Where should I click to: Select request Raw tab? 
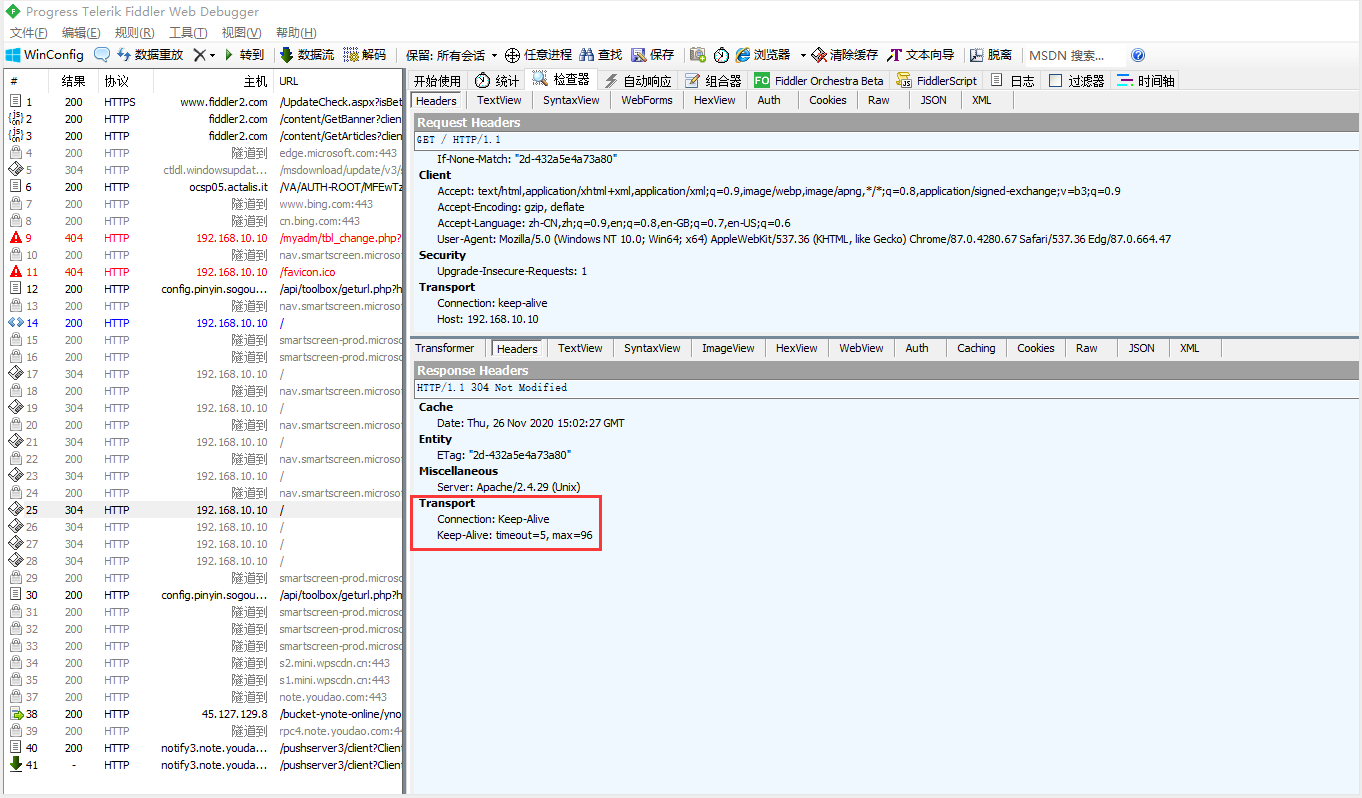click(879, 100)
